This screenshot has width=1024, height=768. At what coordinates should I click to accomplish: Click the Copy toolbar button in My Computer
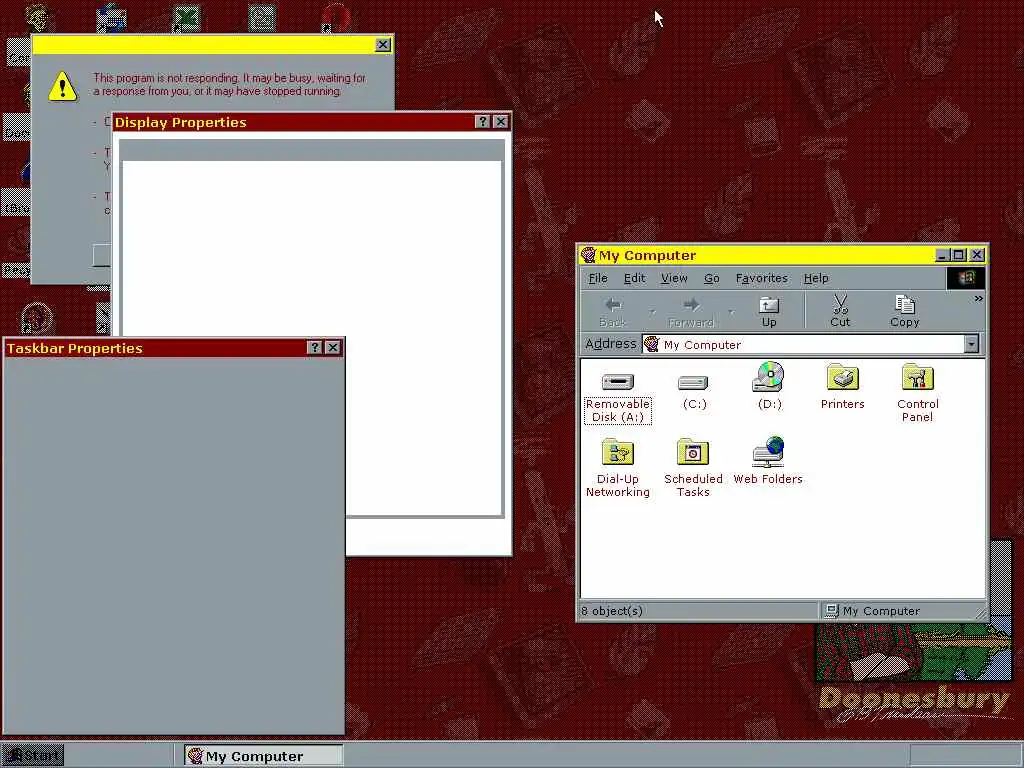coord(904,311)
